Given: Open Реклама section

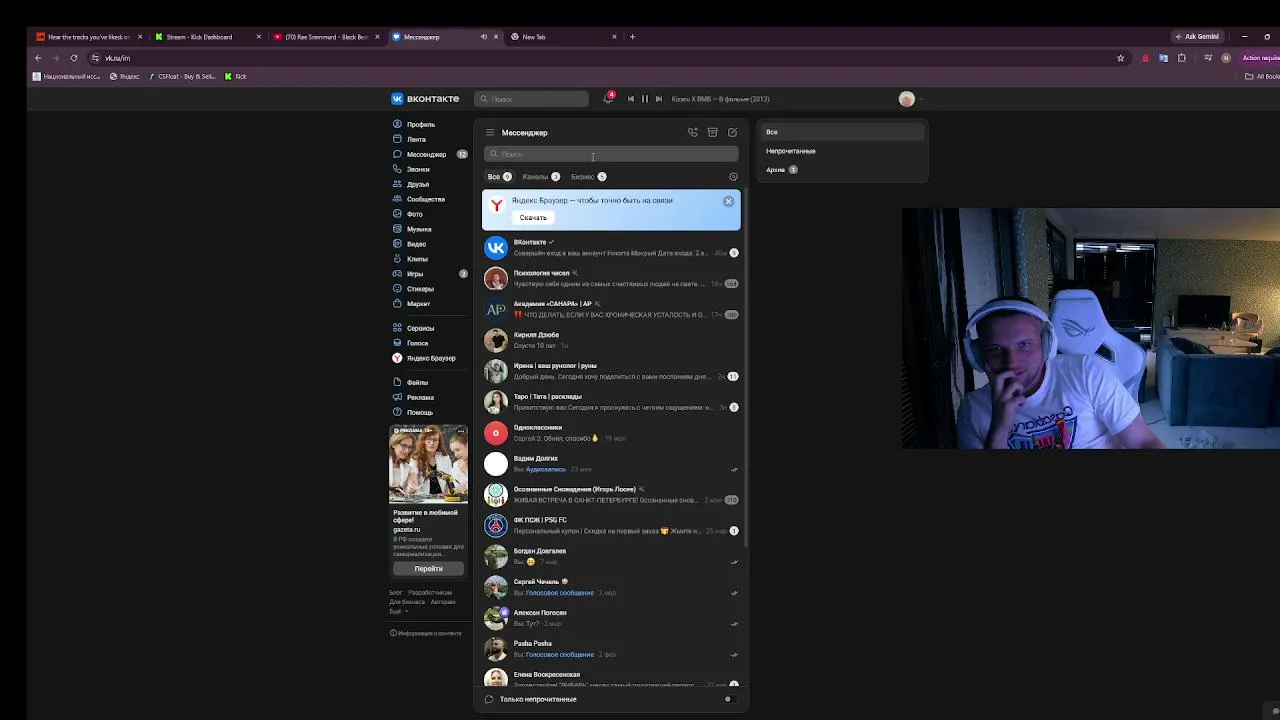Looking at the screenshot, I should tap(420, 398).
